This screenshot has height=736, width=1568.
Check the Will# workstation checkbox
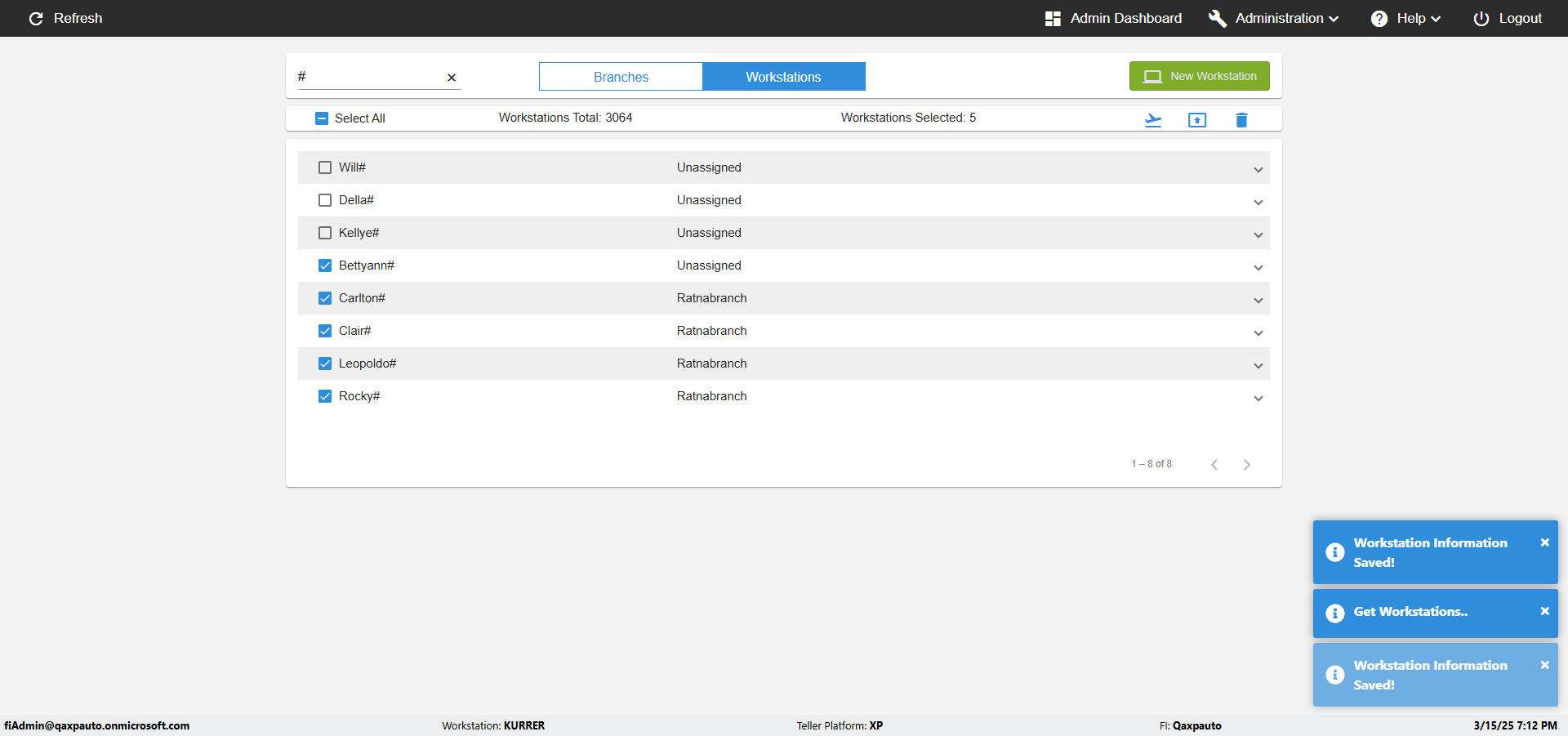coord(325,167)
